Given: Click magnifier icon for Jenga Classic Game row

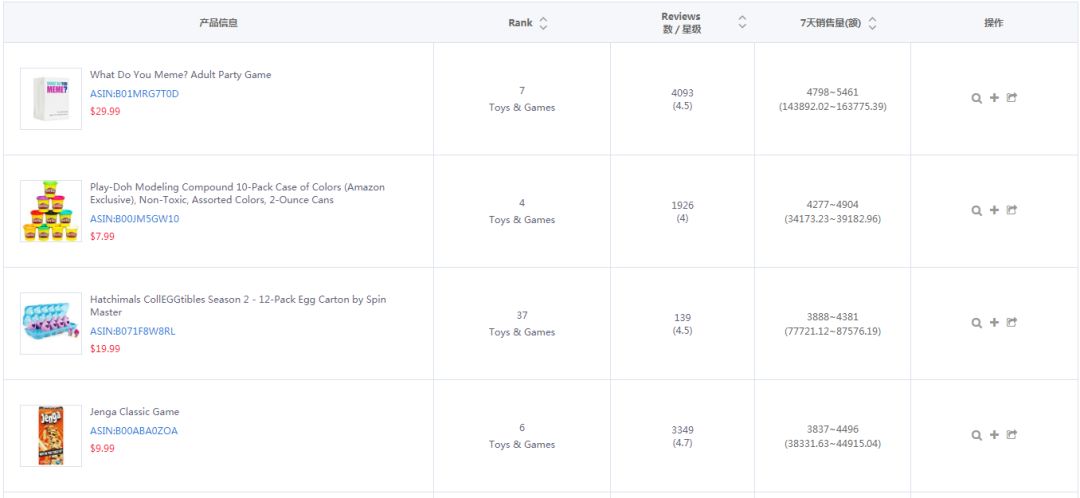Looking at the screenshot, I should 976,435.
